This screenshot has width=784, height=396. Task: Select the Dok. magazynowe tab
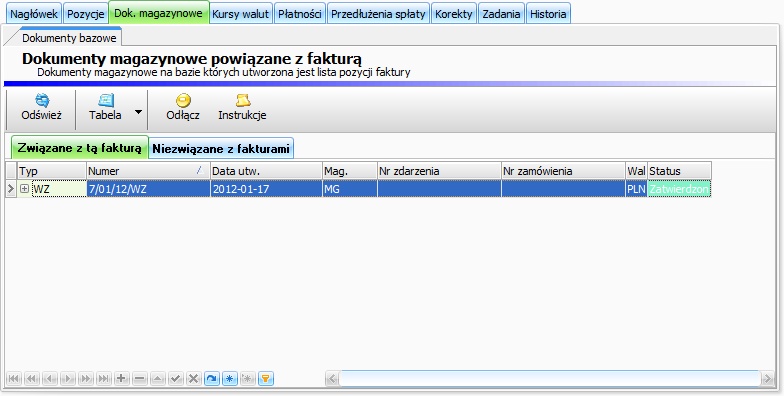pos(158,13)
